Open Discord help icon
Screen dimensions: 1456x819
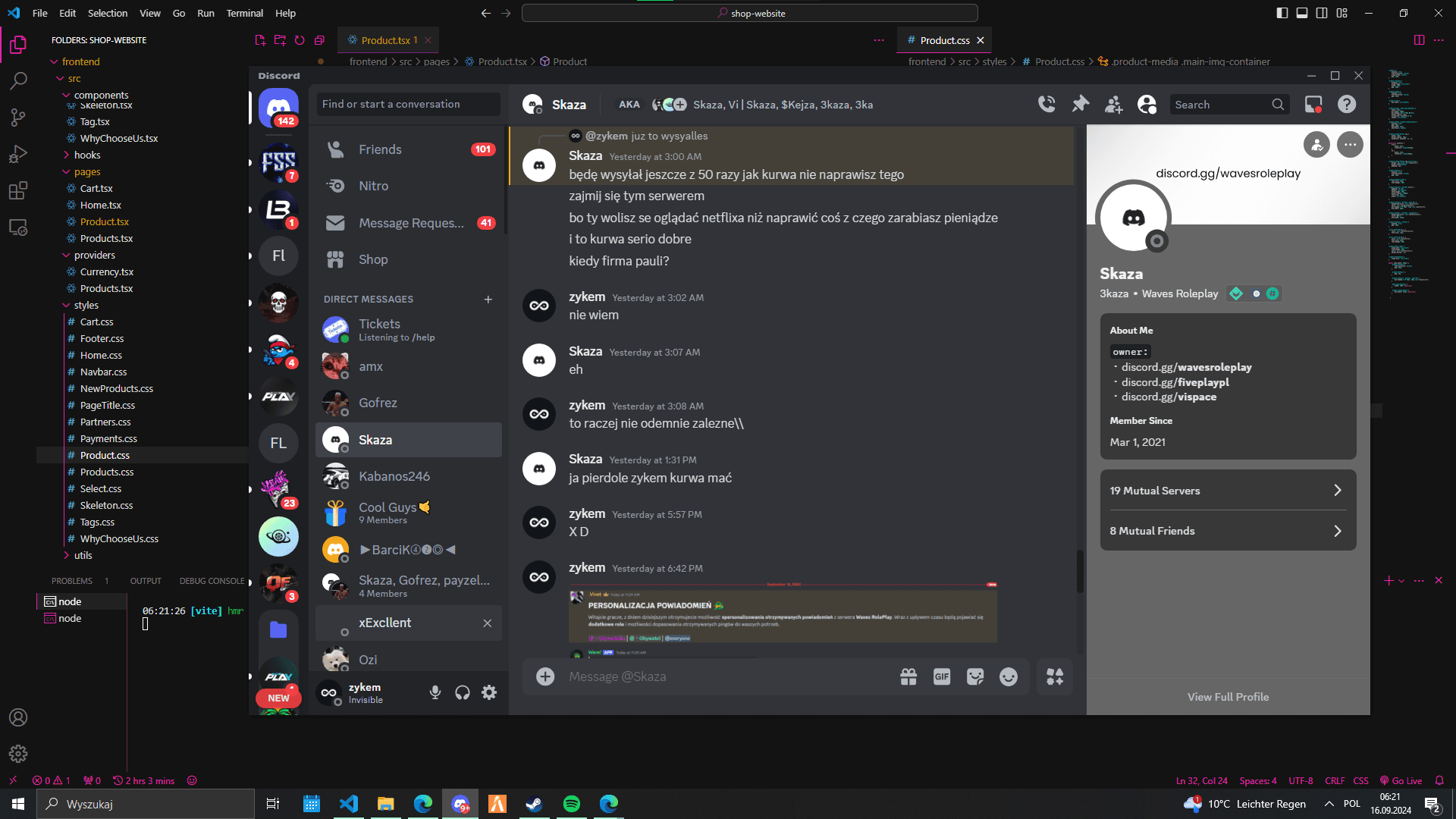click(x=1347, y=105)
